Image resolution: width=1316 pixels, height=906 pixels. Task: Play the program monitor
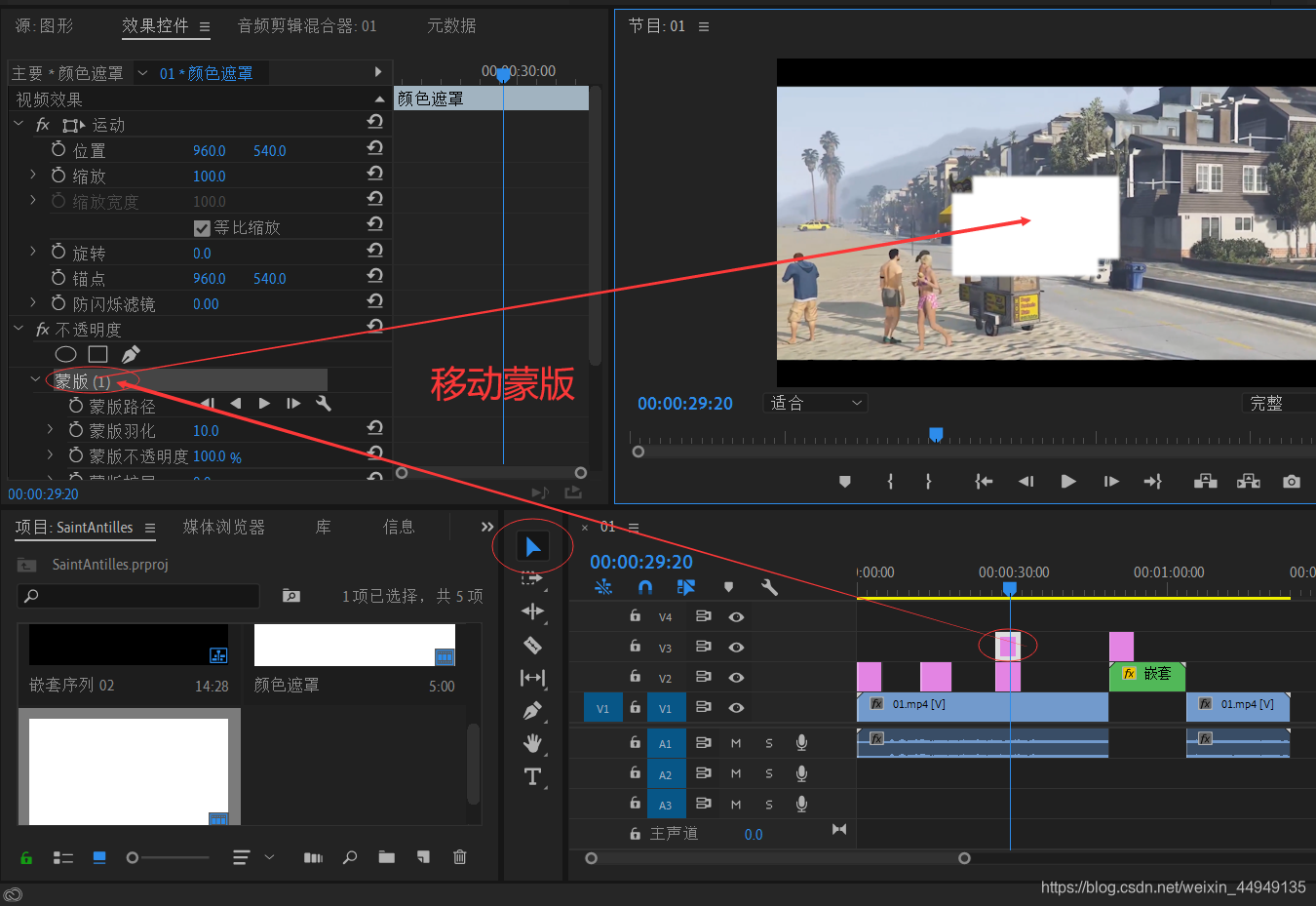(x=1068, y=481)
